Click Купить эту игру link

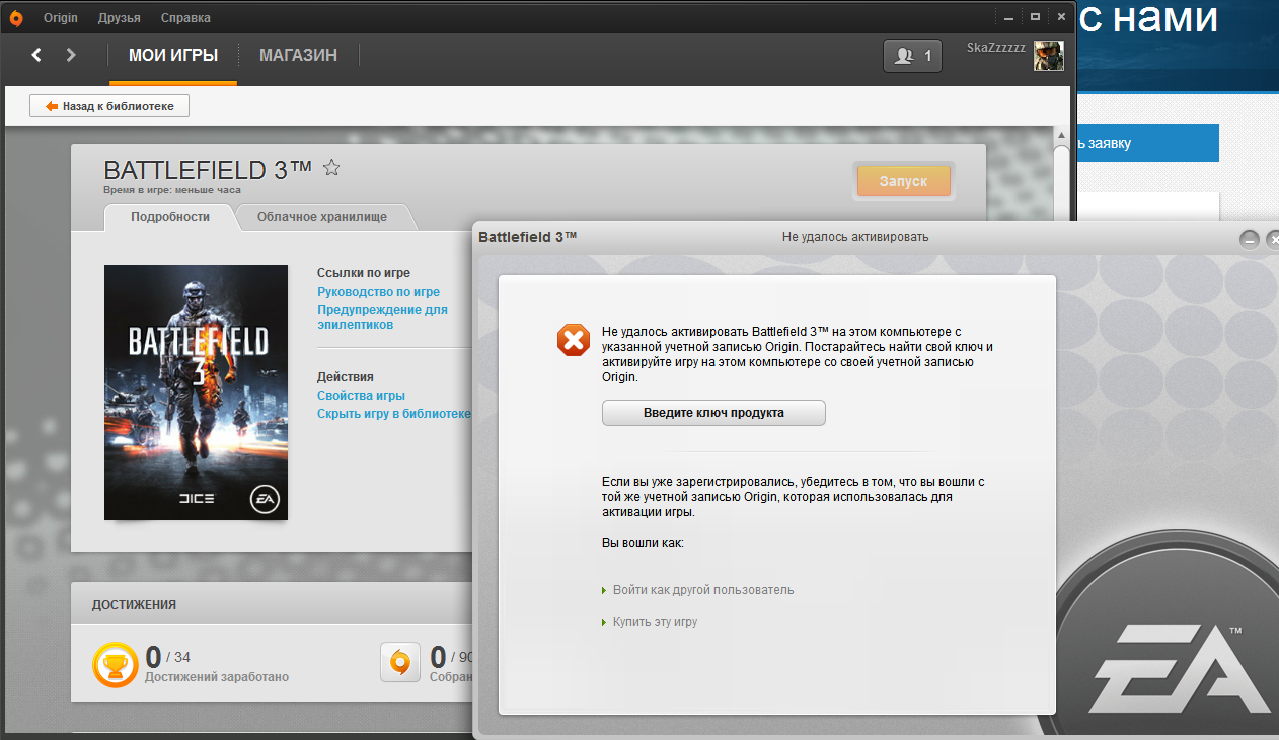point(655,622)
